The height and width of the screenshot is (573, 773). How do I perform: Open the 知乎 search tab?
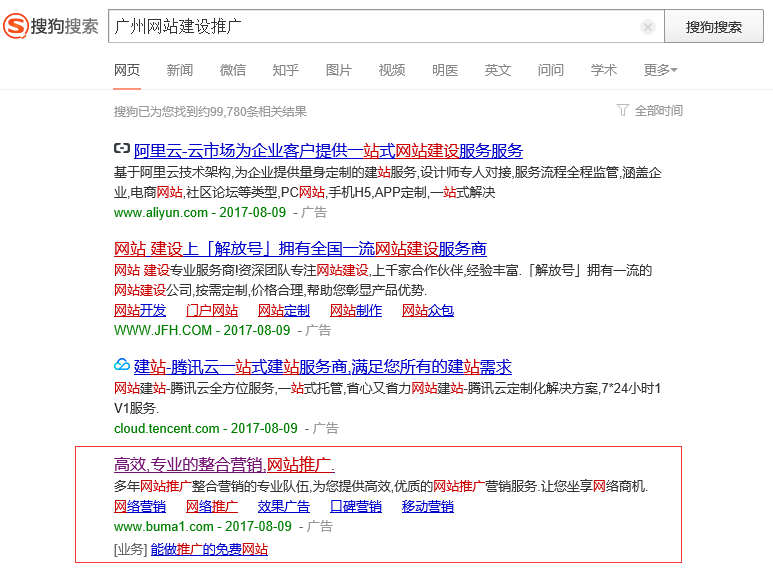[x=286, y=70]
